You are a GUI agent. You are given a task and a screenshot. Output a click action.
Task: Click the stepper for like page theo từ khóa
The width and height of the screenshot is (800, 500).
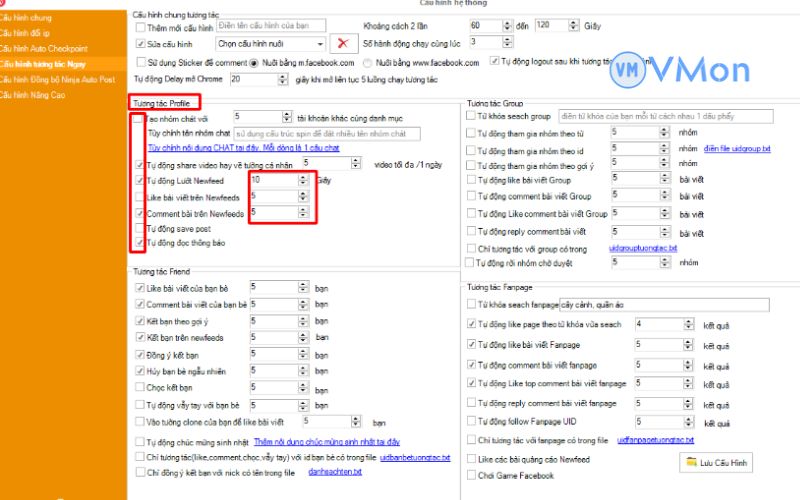685,325
